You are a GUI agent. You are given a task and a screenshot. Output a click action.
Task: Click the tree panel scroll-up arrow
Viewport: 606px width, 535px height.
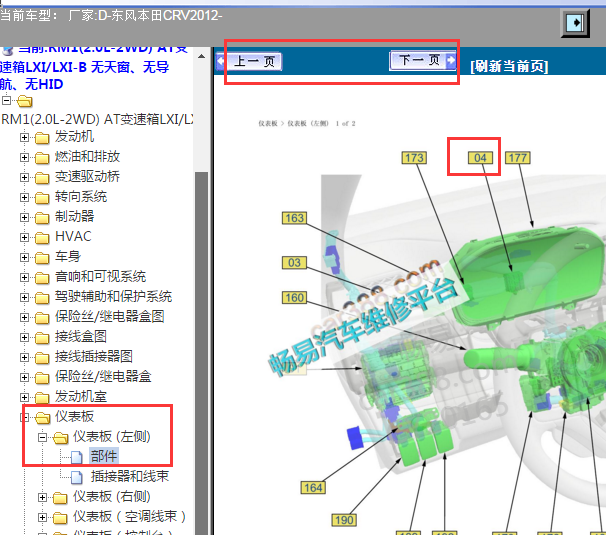point(201,56)
